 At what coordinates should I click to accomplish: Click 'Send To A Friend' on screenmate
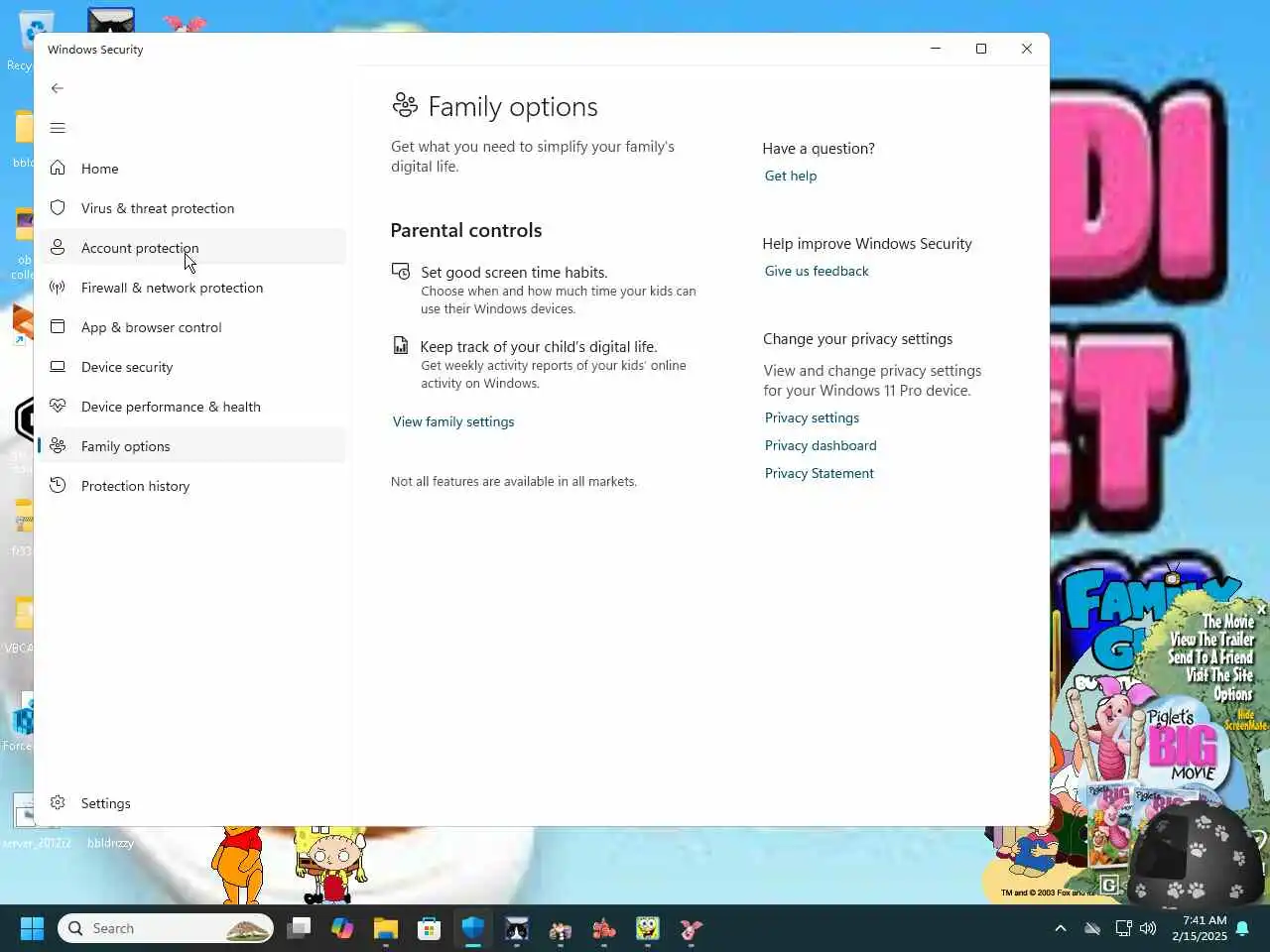1210,657
